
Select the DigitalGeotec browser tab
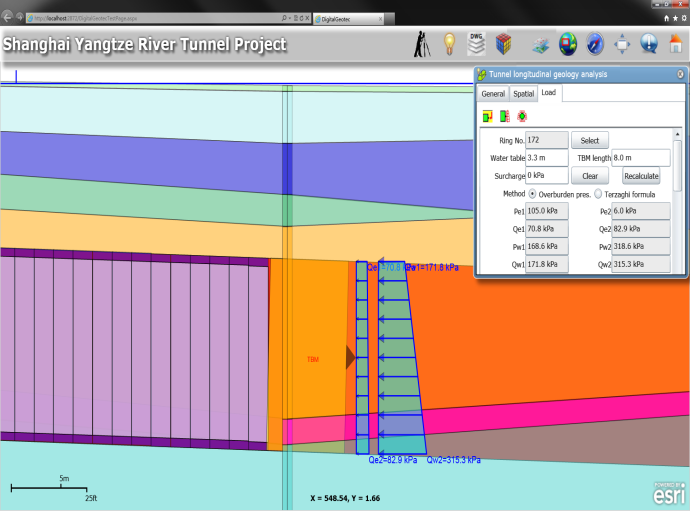coord(348,19)
